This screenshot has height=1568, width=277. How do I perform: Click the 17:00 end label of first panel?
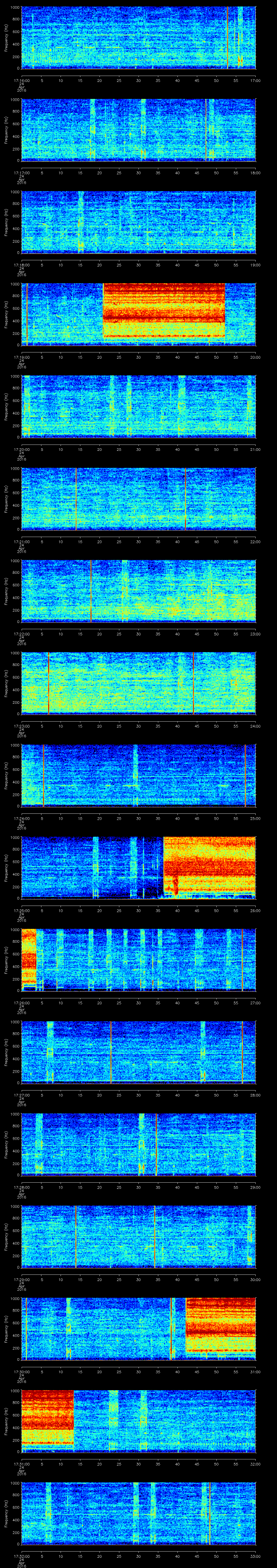click(x=255, y=80)
